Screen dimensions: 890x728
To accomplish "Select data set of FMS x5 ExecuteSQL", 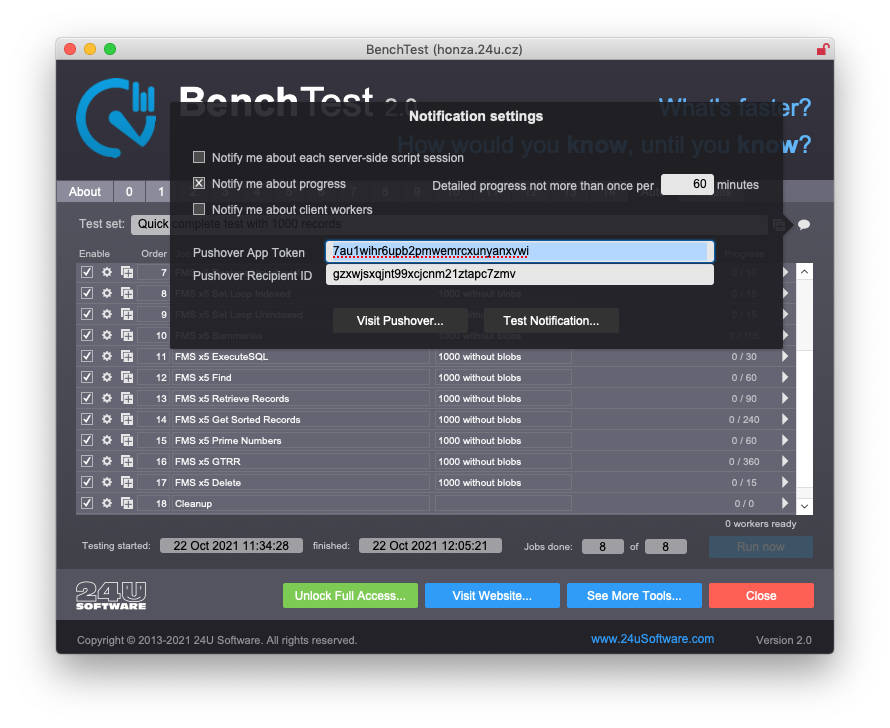I will pos(503,356).
